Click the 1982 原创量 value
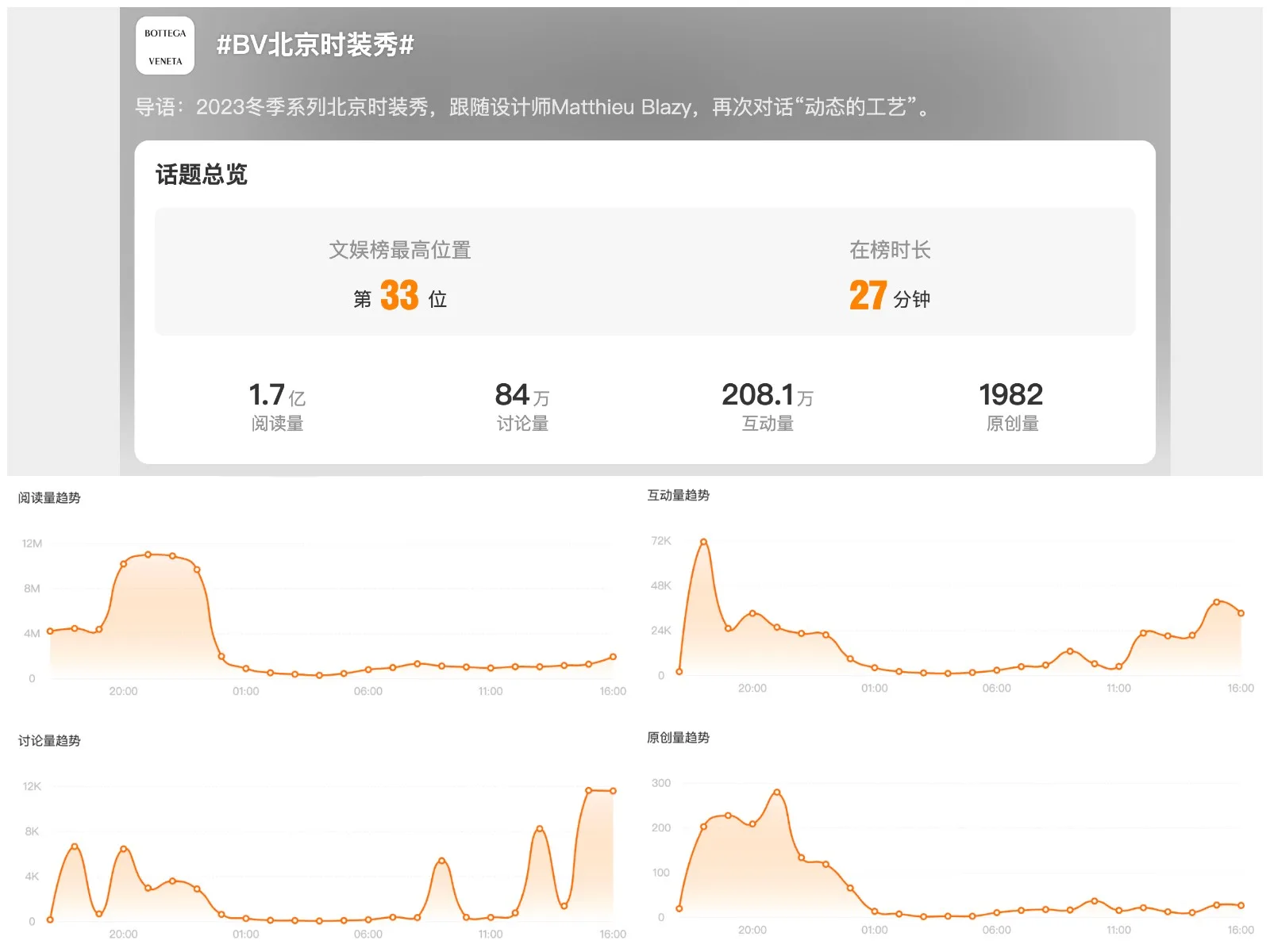 tap(1012, 405)
